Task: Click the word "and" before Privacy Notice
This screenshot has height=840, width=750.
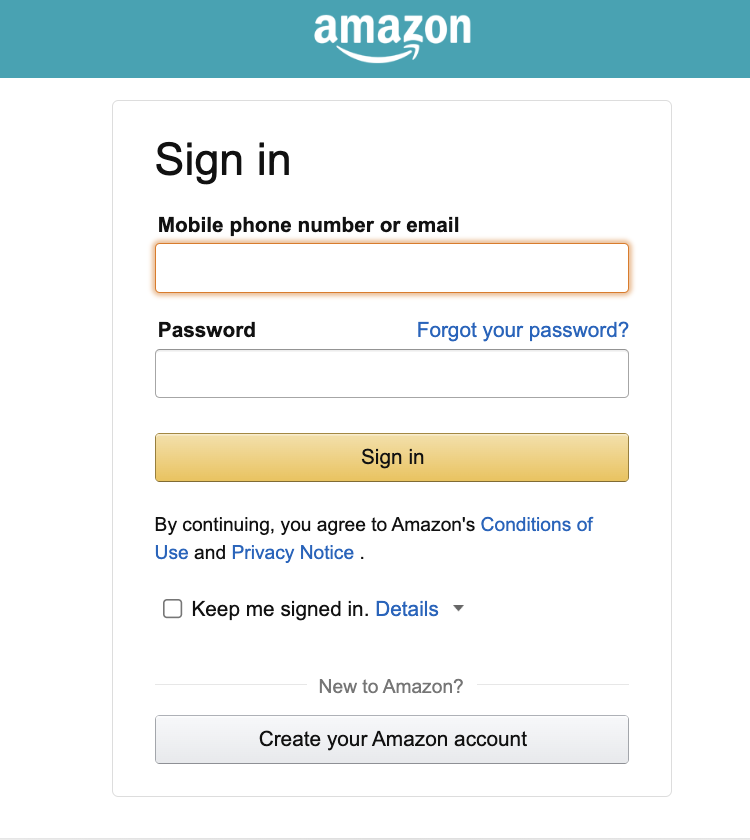Action: [x=210, y=552]
